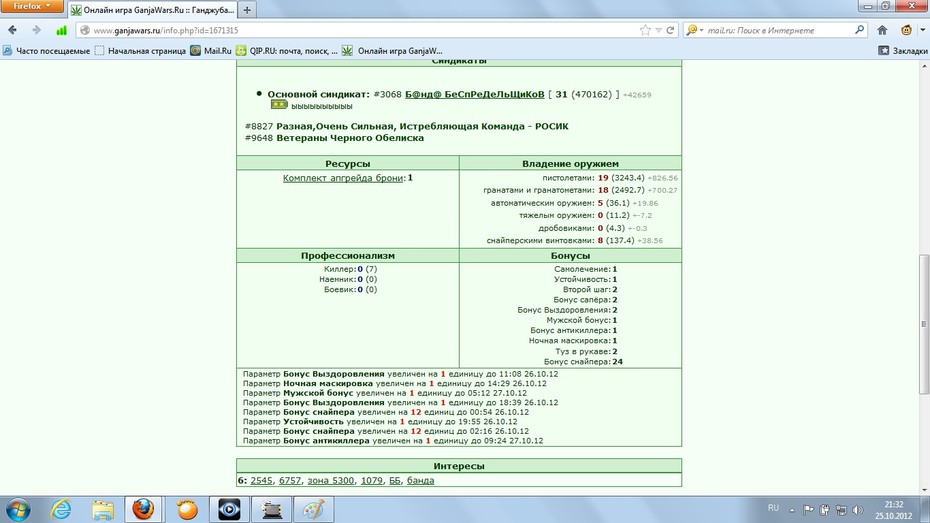Open the Firefox menu dropdown
The height and width of the screenshot is (523, 930).
click(31, 7)
